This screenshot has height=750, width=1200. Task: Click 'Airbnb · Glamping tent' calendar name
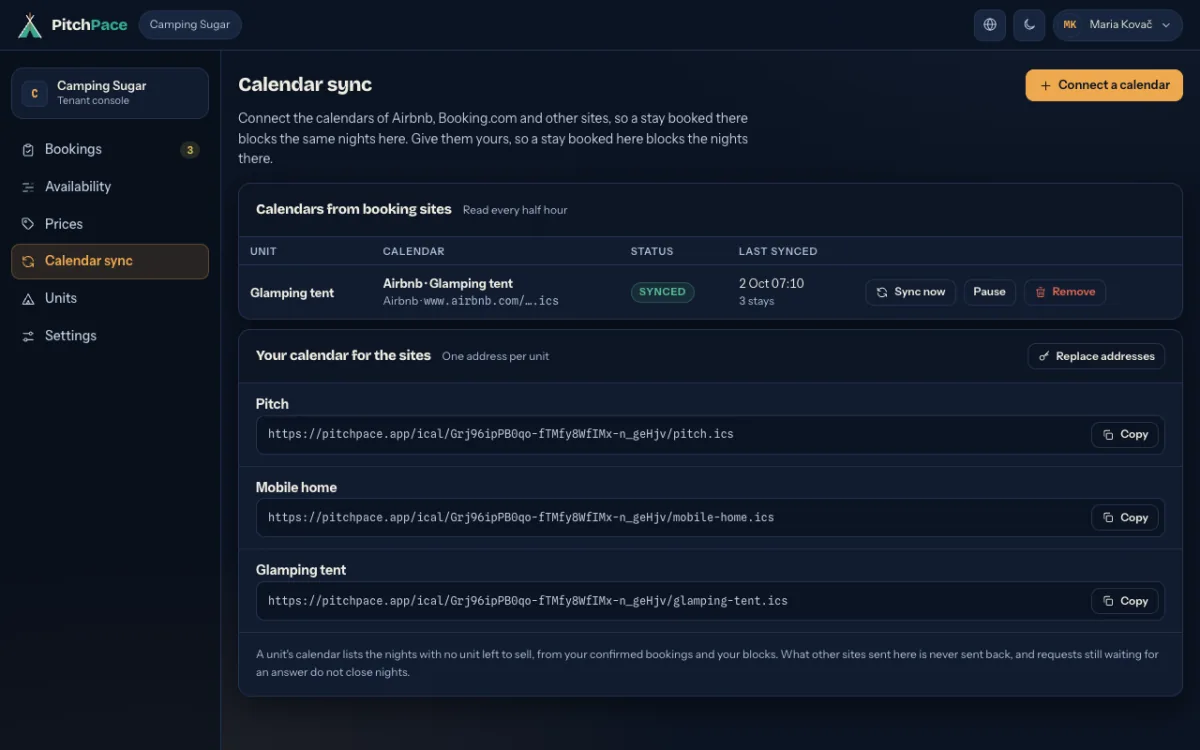[x=448, y=284]
